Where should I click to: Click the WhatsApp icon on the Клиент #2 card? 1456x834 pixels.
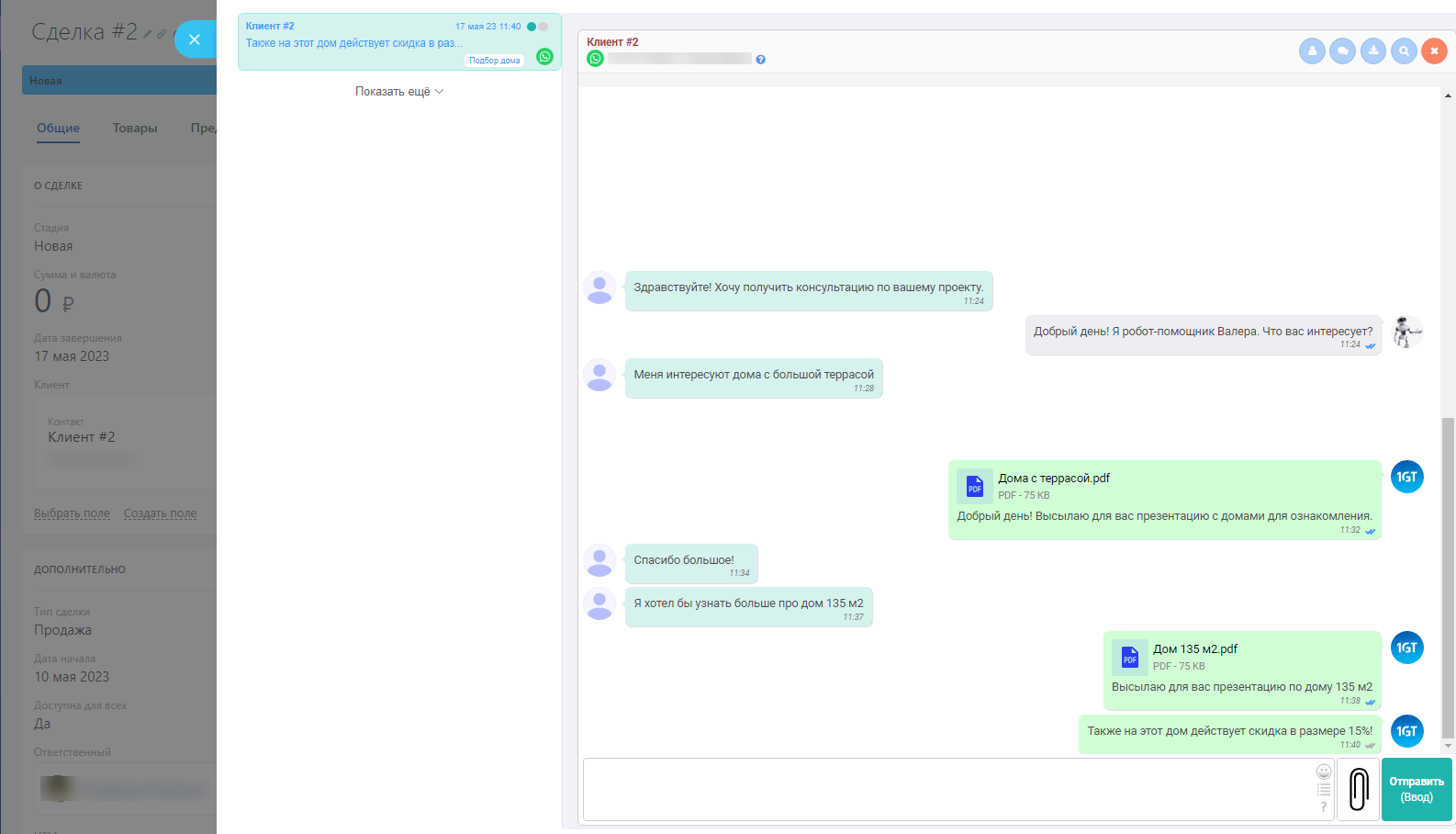pos(544,57)
